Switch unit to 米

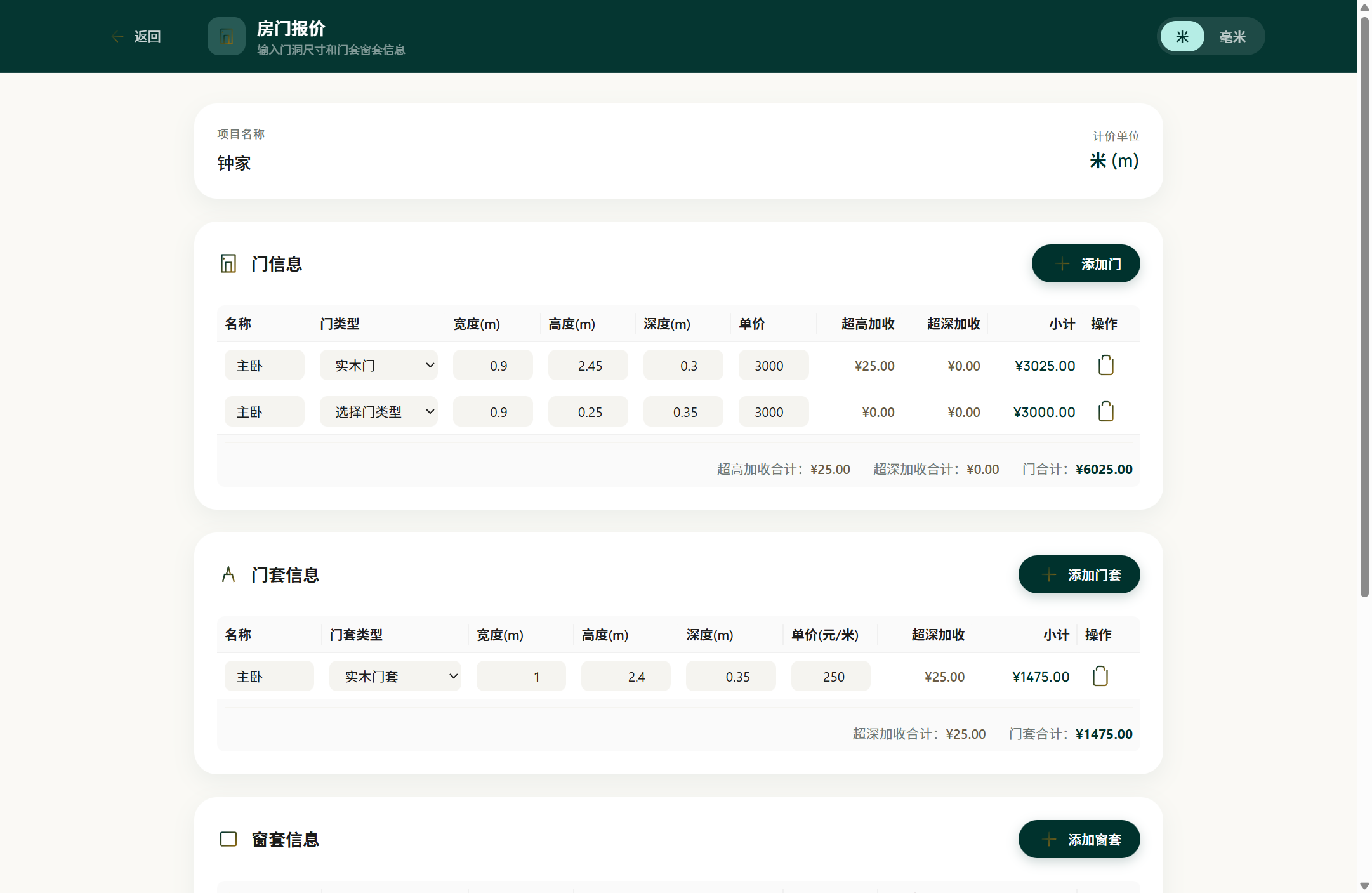click(1182, 36)
